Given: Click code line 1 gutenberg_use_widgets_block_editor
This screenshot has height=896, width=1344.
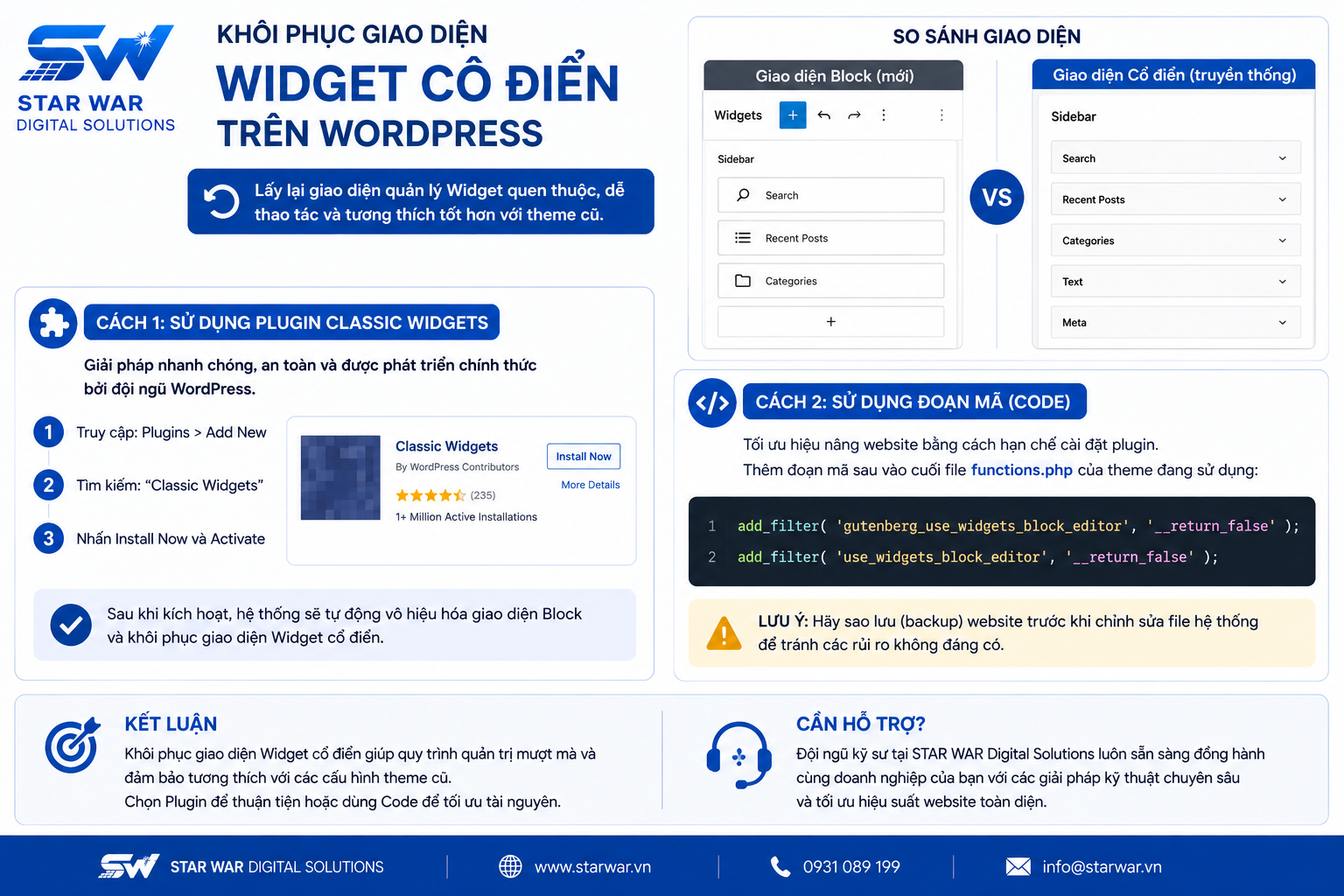Looking at the screenshot, I should tap(1018, 526).
